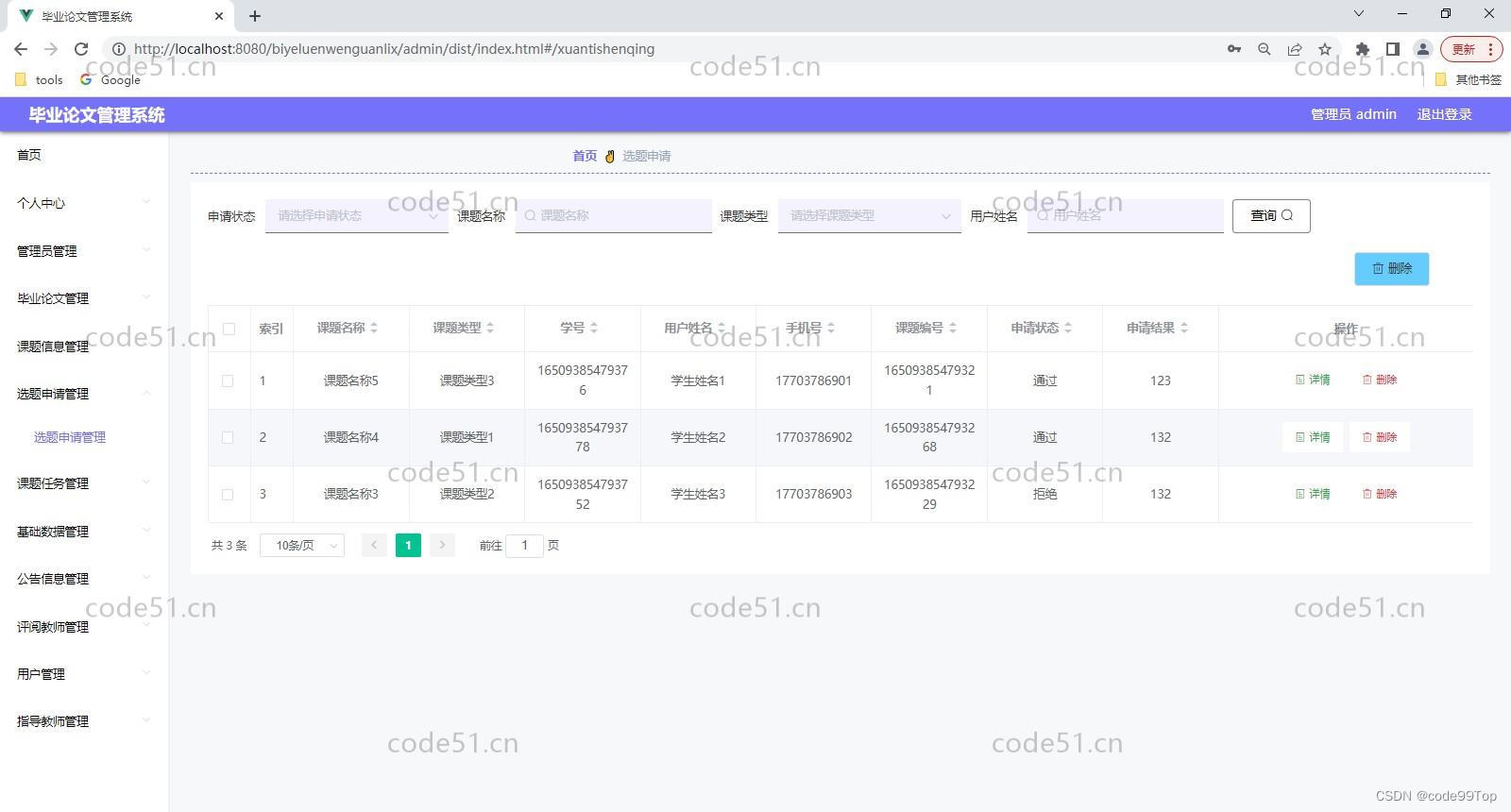1511x812 pixels.
Task: Expand the 毕业论文管理 sidebar menu
Action: coord(84,297)
